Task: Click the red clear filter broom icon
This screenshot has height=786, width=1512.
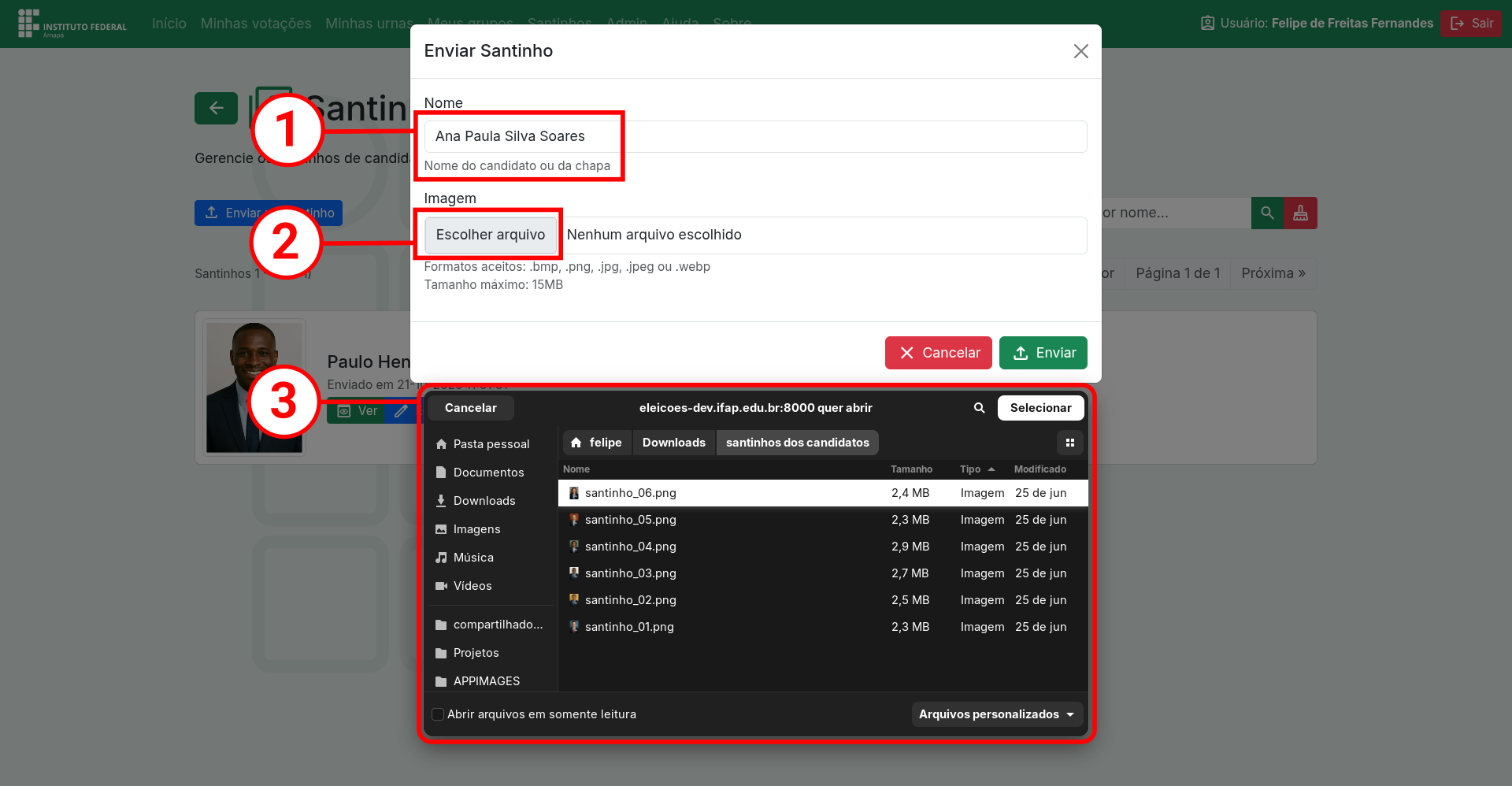Action: (x=1300, y=213)
